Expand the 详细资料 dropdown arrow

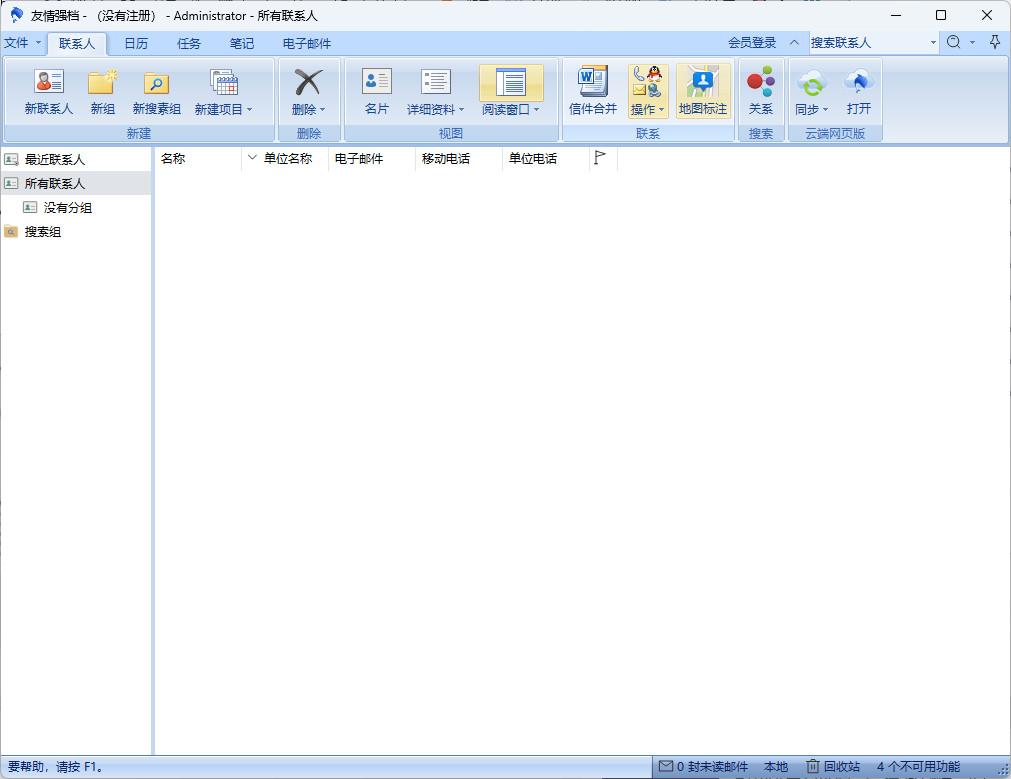point(462,110)
